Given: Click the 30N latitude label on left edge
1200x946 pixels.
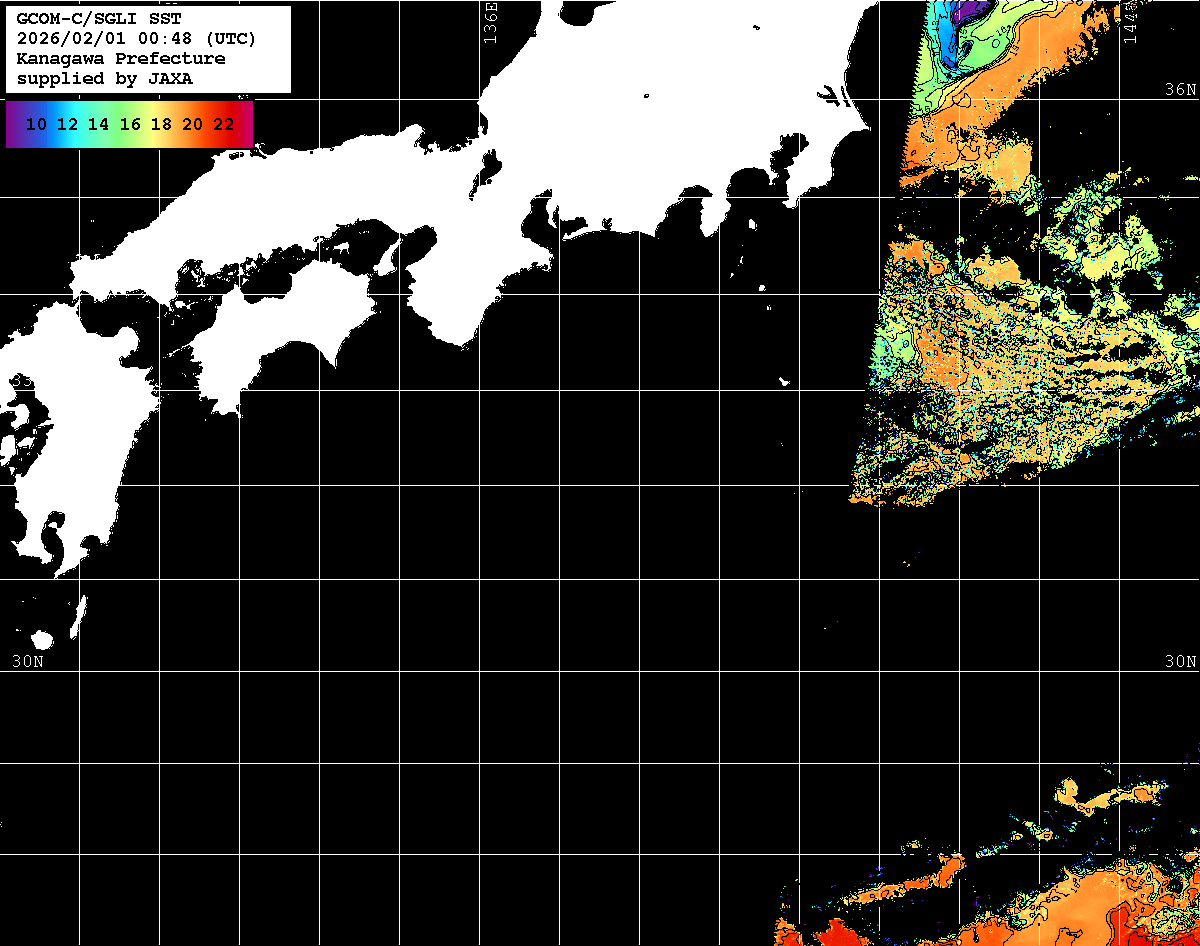Looking at the screenshot, I should (27, 661).
